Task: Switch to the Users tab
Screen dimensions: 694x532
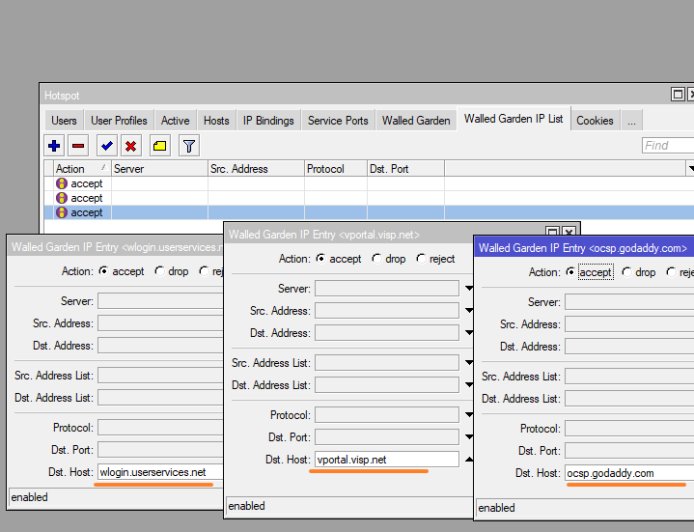Action: point(64,120)
